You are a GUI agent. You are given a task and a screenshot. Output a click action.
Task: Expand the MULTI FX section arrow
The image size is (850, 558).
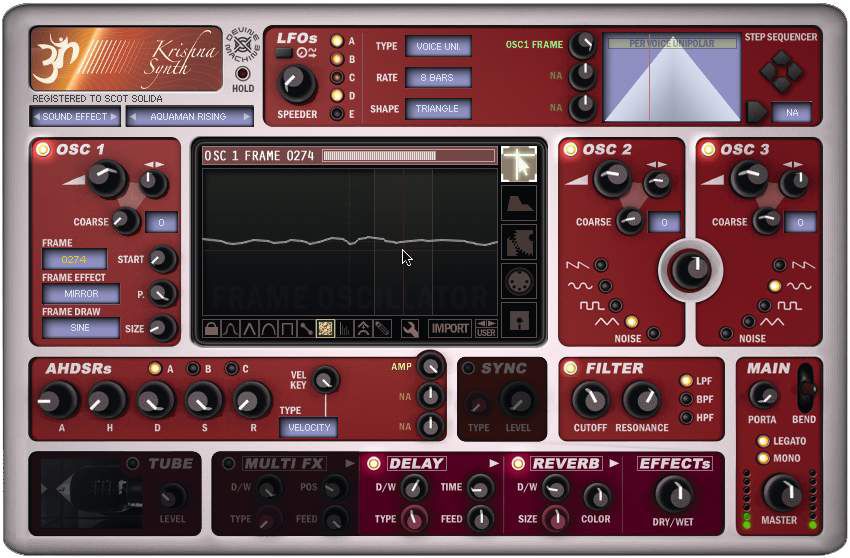349,464
